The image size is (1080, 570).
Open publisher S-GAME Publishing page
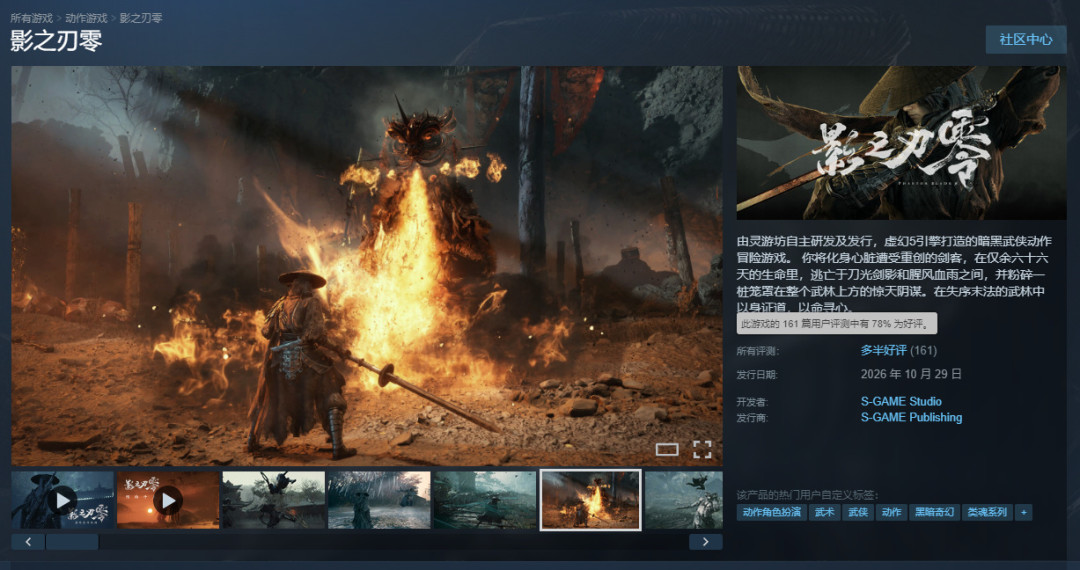911,417
